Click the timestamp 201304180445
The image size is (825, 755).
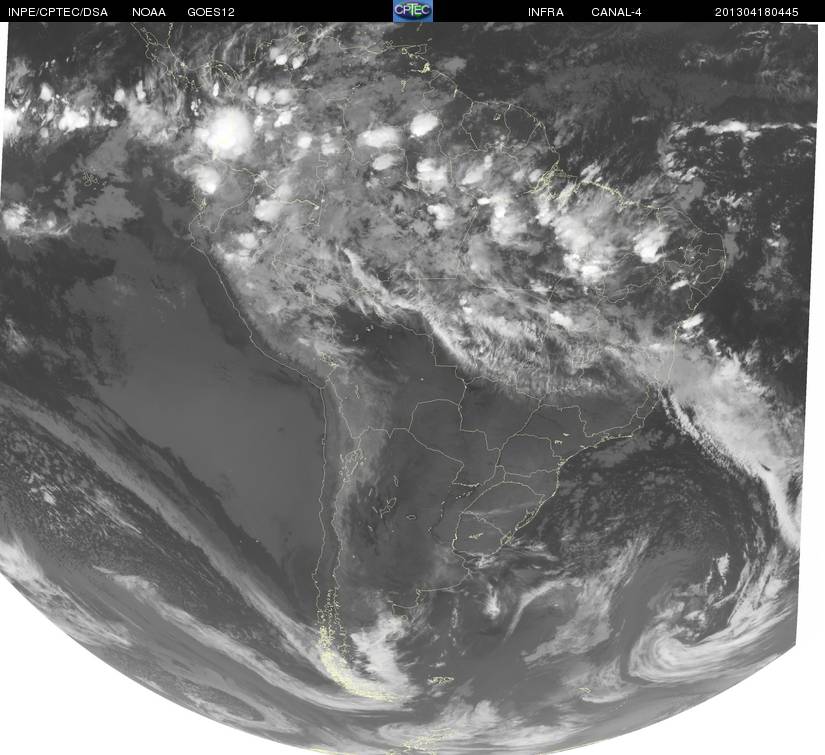coord(756,12)
